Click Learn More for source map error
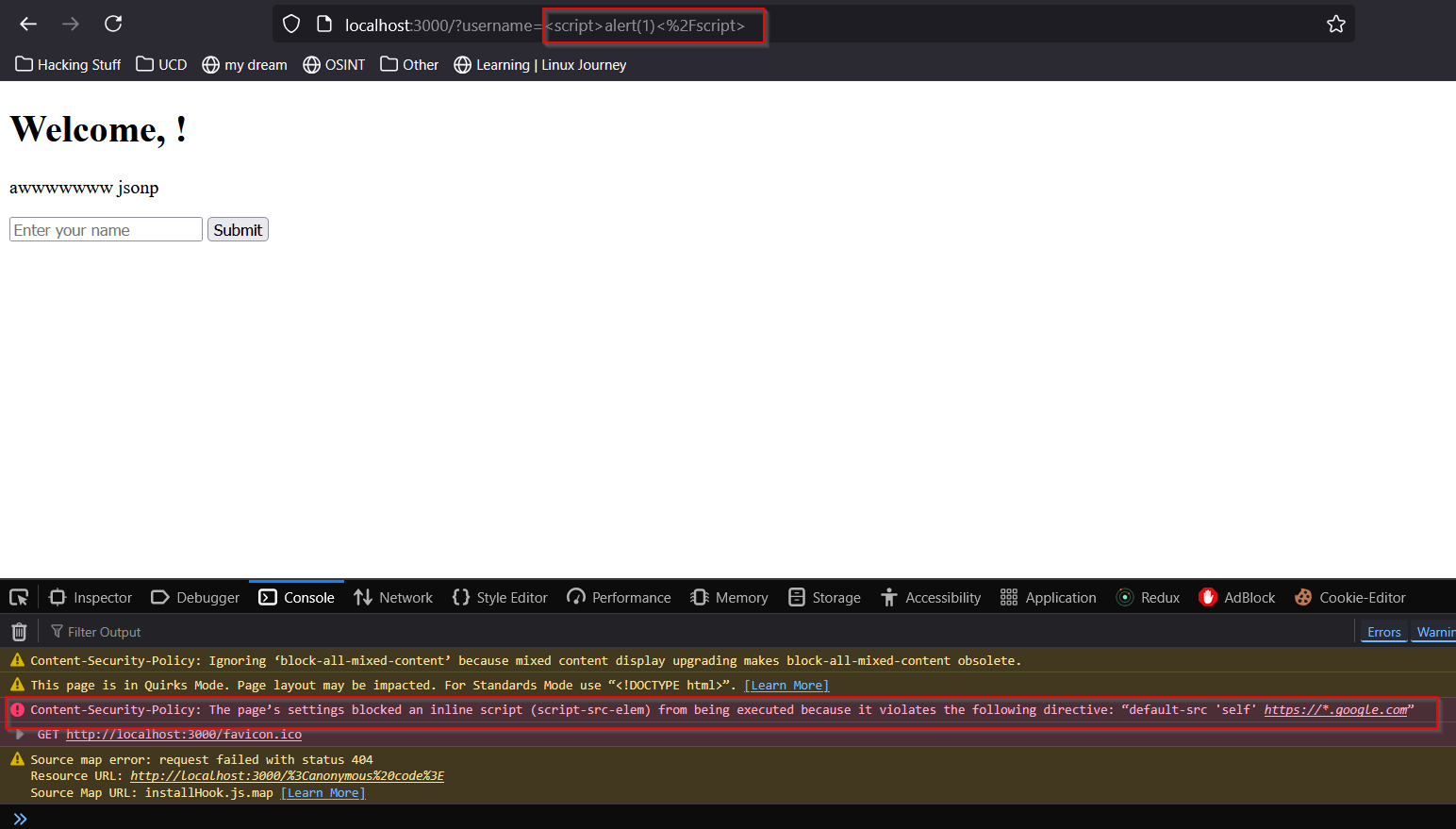The width and height of the screenshot is (1456, 829). (x=323, y=793)
